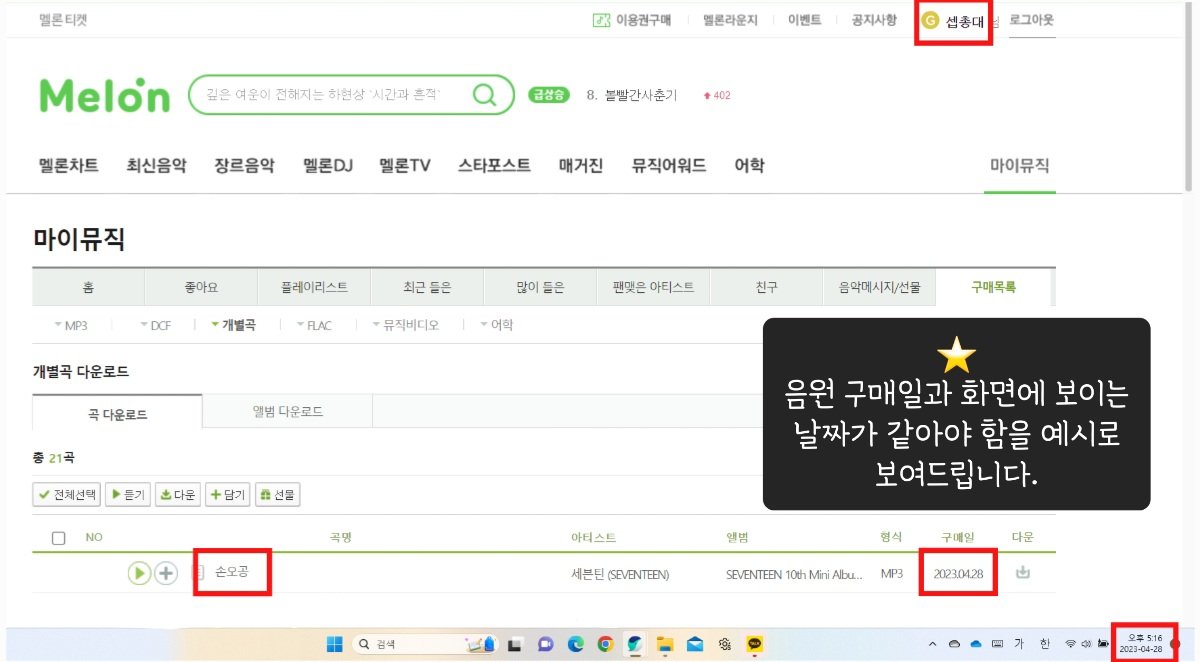Click the 멜론 티켓 link
1200x662 pixels.
point(63,20)
